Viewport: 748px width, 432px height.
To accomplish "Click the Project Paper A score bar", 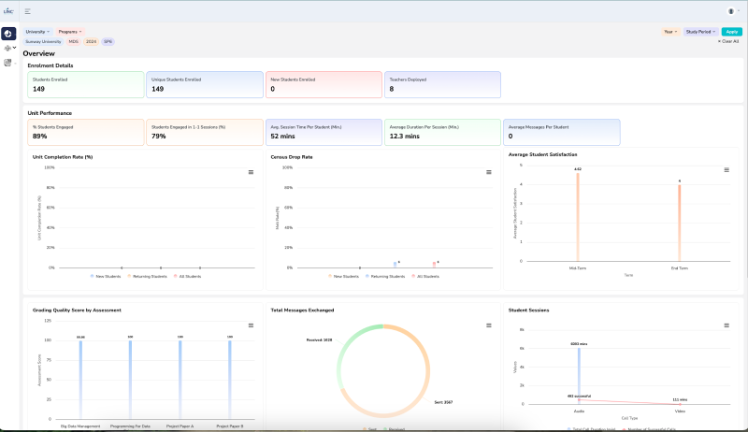I will click(180, 380).
